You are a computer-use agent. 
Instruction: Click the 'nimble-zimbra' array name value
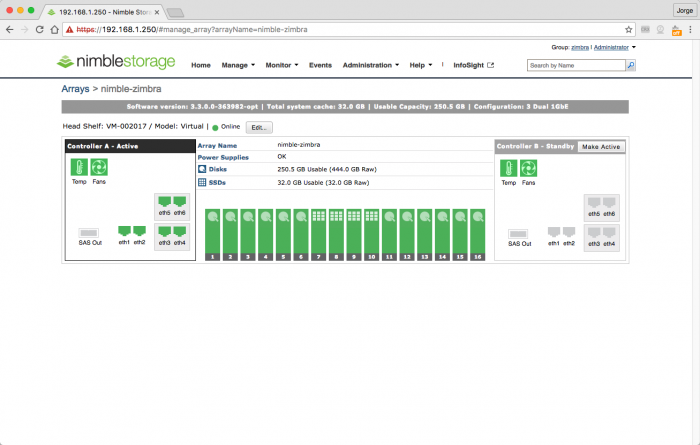click(x=299, y=145)
